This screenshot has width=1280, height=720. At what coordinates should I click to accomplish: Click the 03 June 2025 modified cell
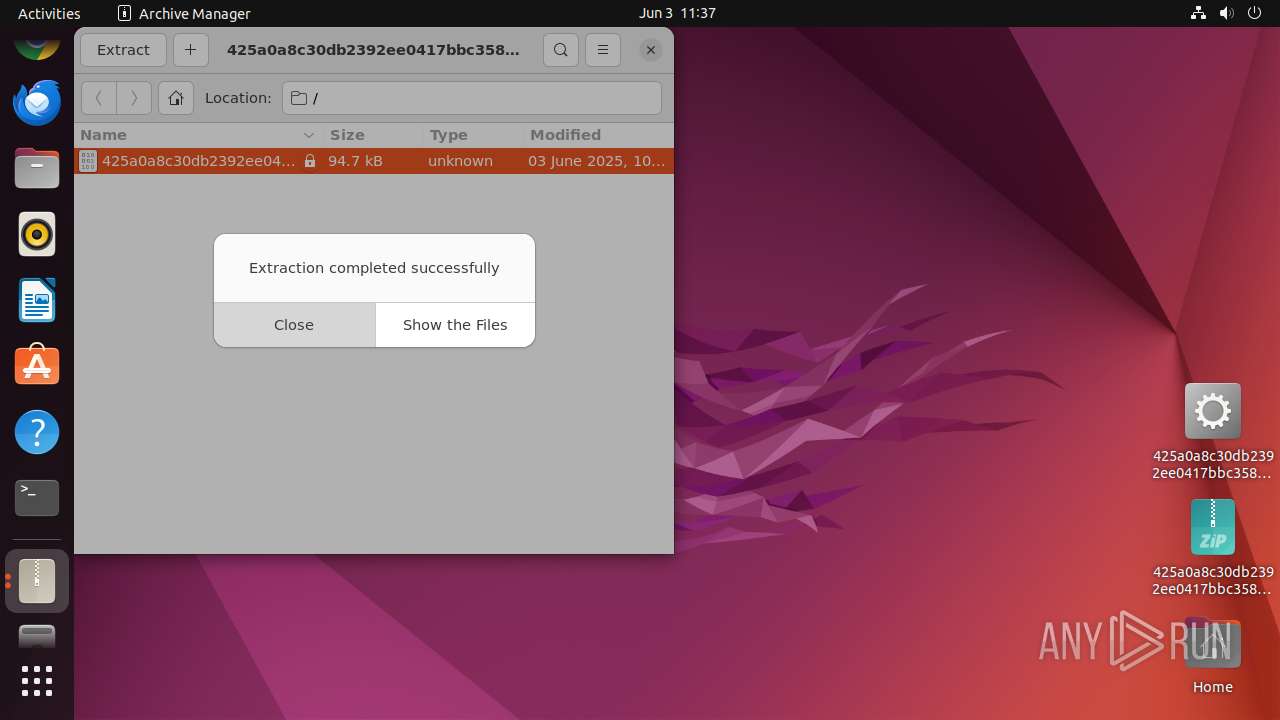(597, 161)
